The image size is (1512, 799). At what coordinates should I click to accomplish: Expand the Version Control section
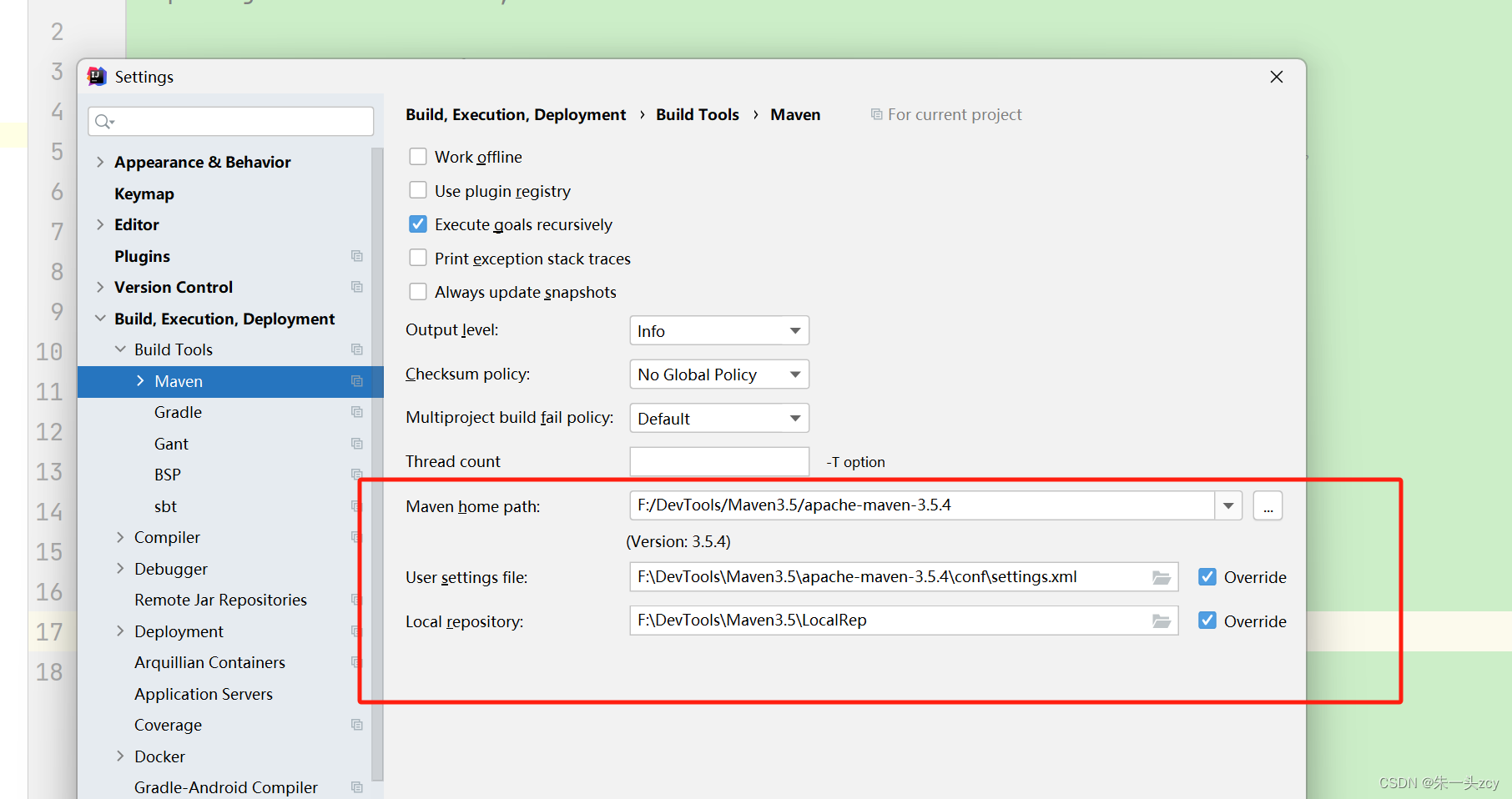pos(100,287)
